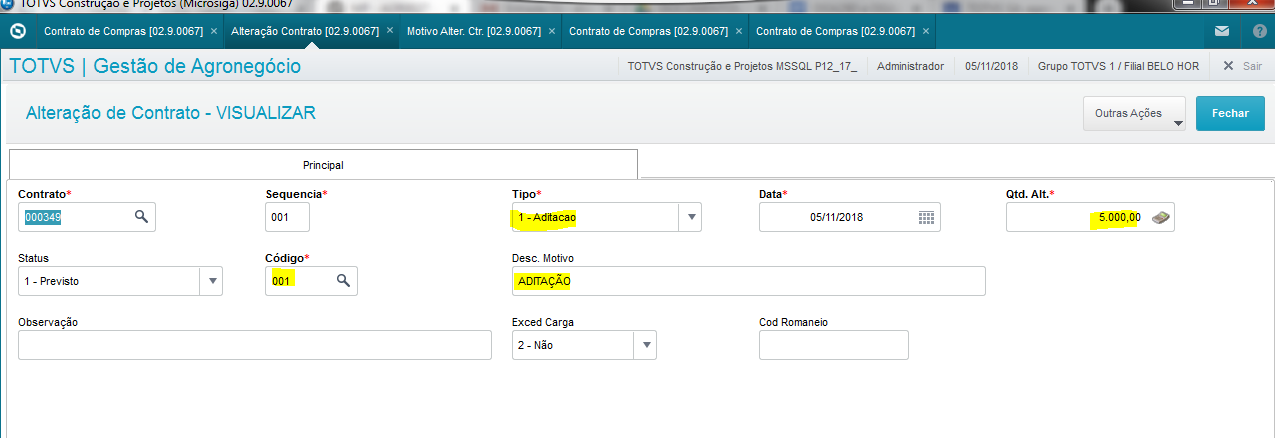Close the first Contrato de Compras tab
The image size is (1275, 438).
214,31
